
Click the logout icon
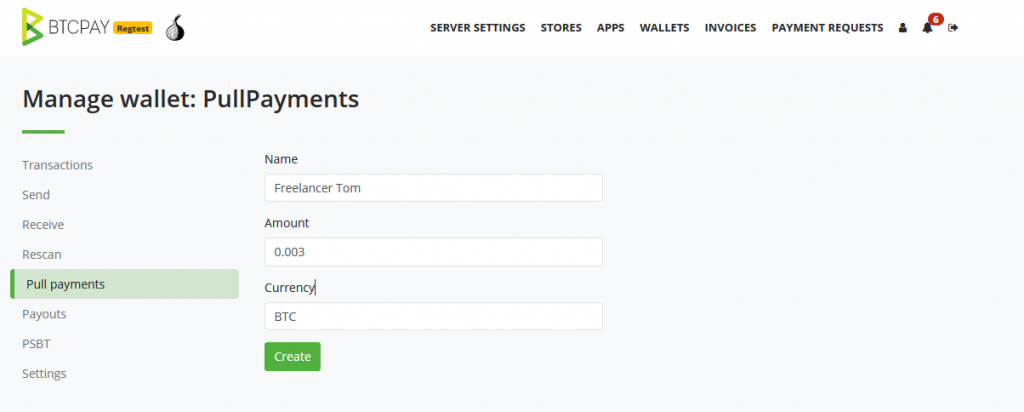953,28
